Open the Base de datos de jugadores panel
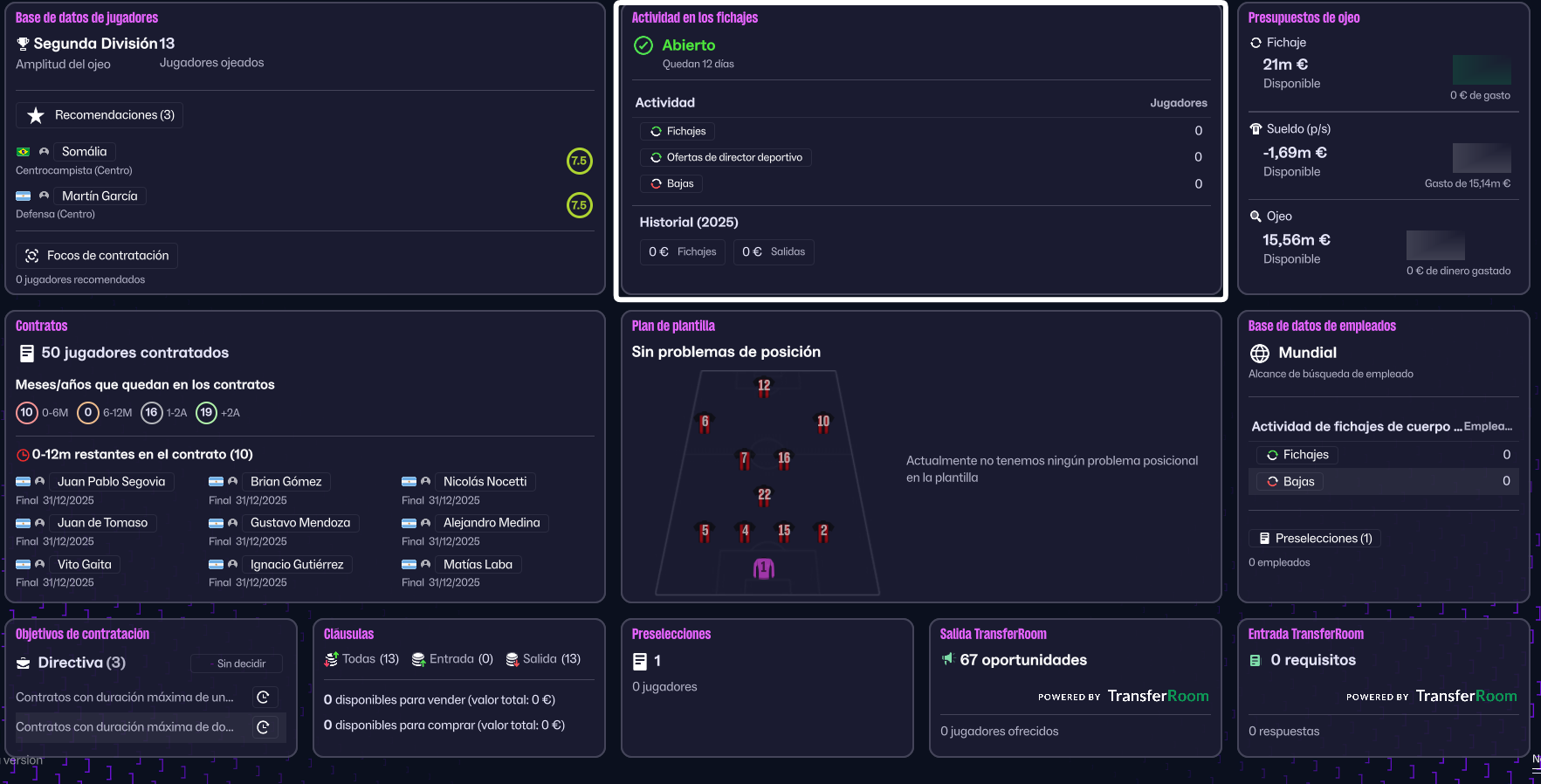 (x=86, y=17)
